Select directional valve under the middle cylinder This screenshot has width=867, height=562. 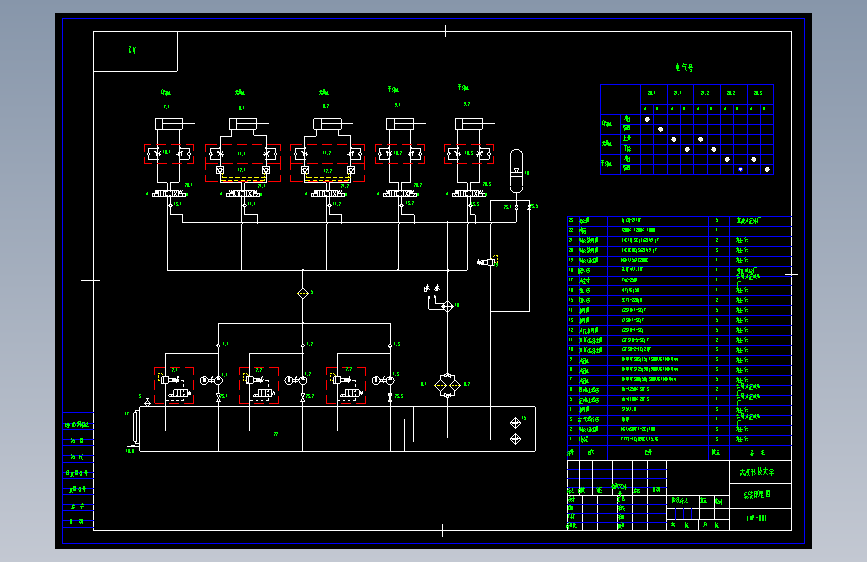[x=328, y=194]
